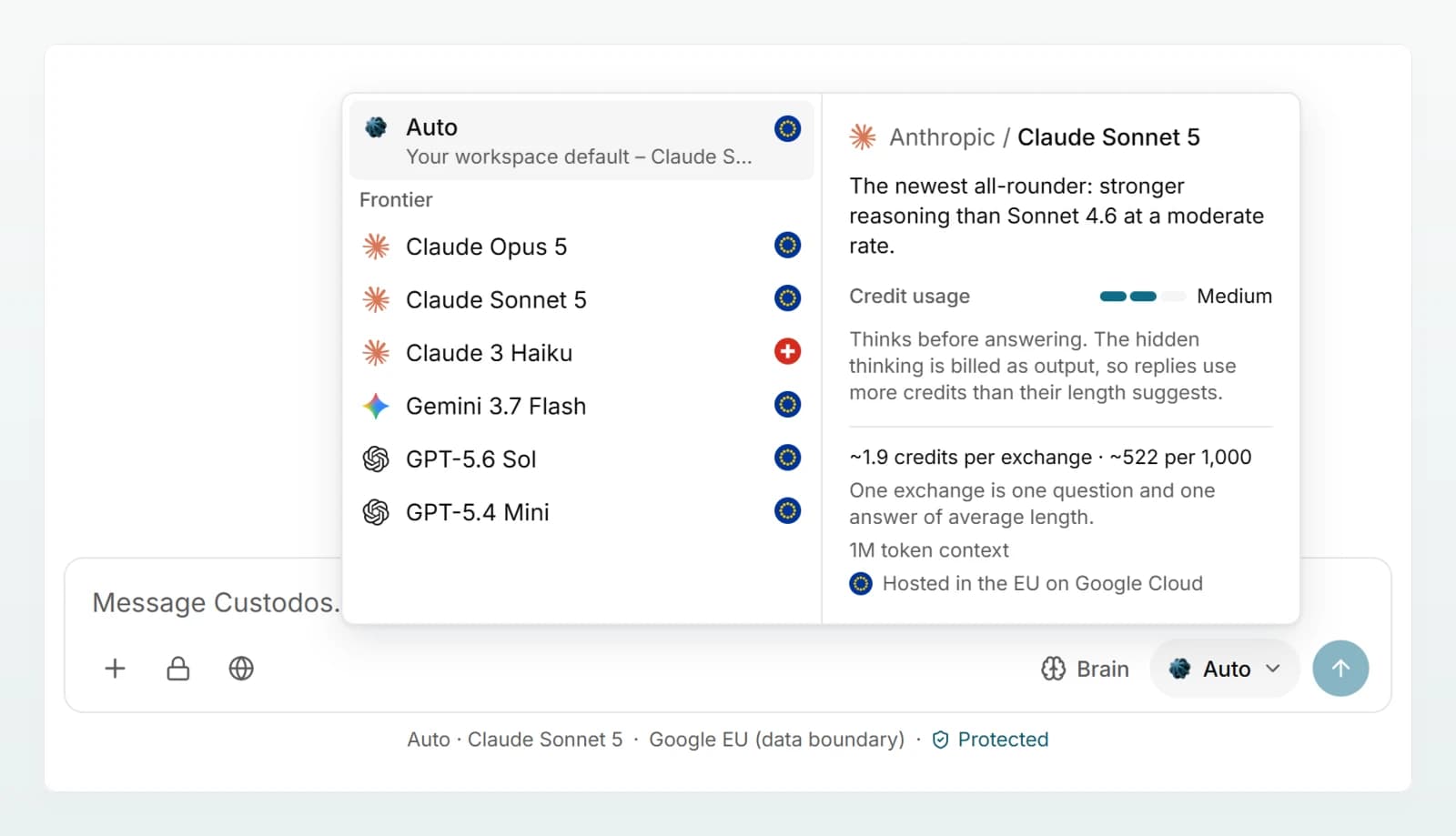Image resolution: width=1456 pixels, height=836 pixels.
Task: Click 'Auto · Claude Sonnet 5' footer text
Action: point(515,740)
